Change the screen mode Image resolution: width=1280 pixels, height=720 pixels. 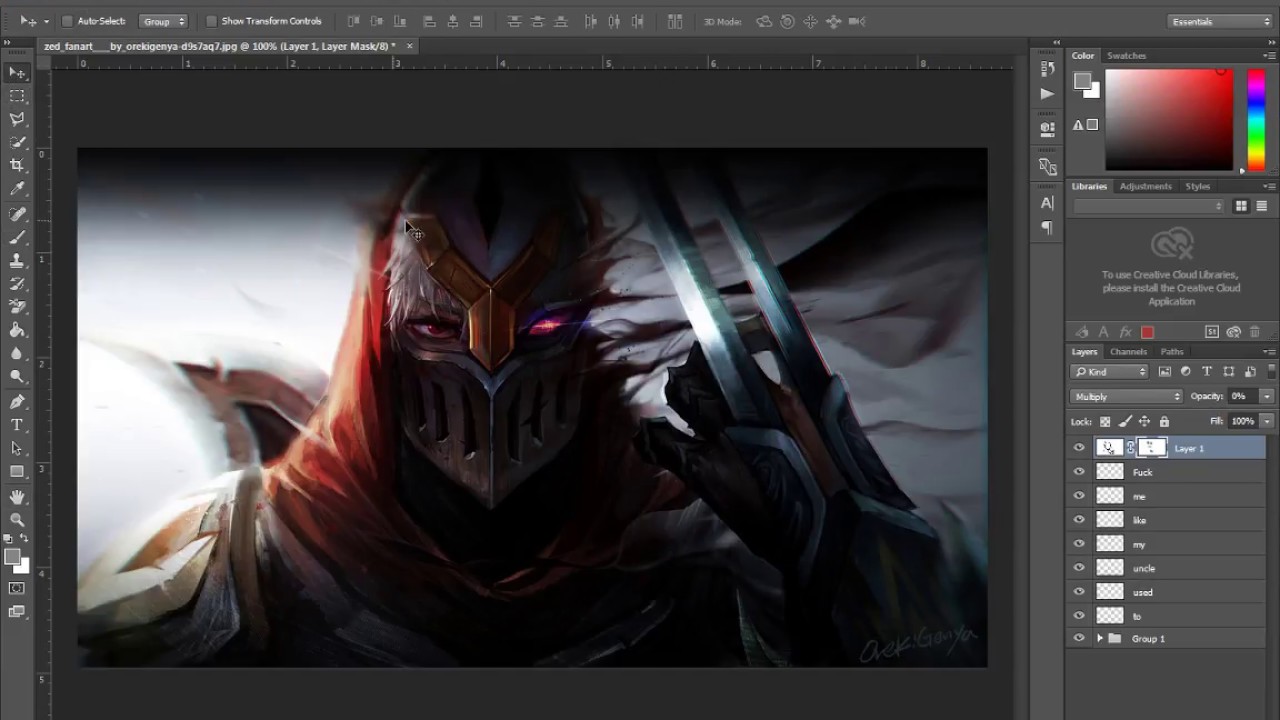pyautogui.click(x=17, y=612)
